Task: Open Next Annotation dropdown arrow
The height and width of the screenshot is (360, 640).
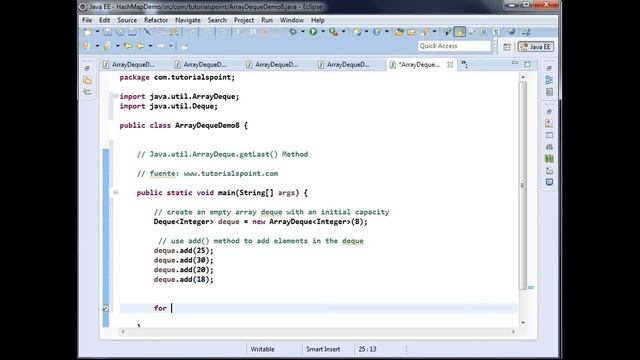Action: click(98, 46)
